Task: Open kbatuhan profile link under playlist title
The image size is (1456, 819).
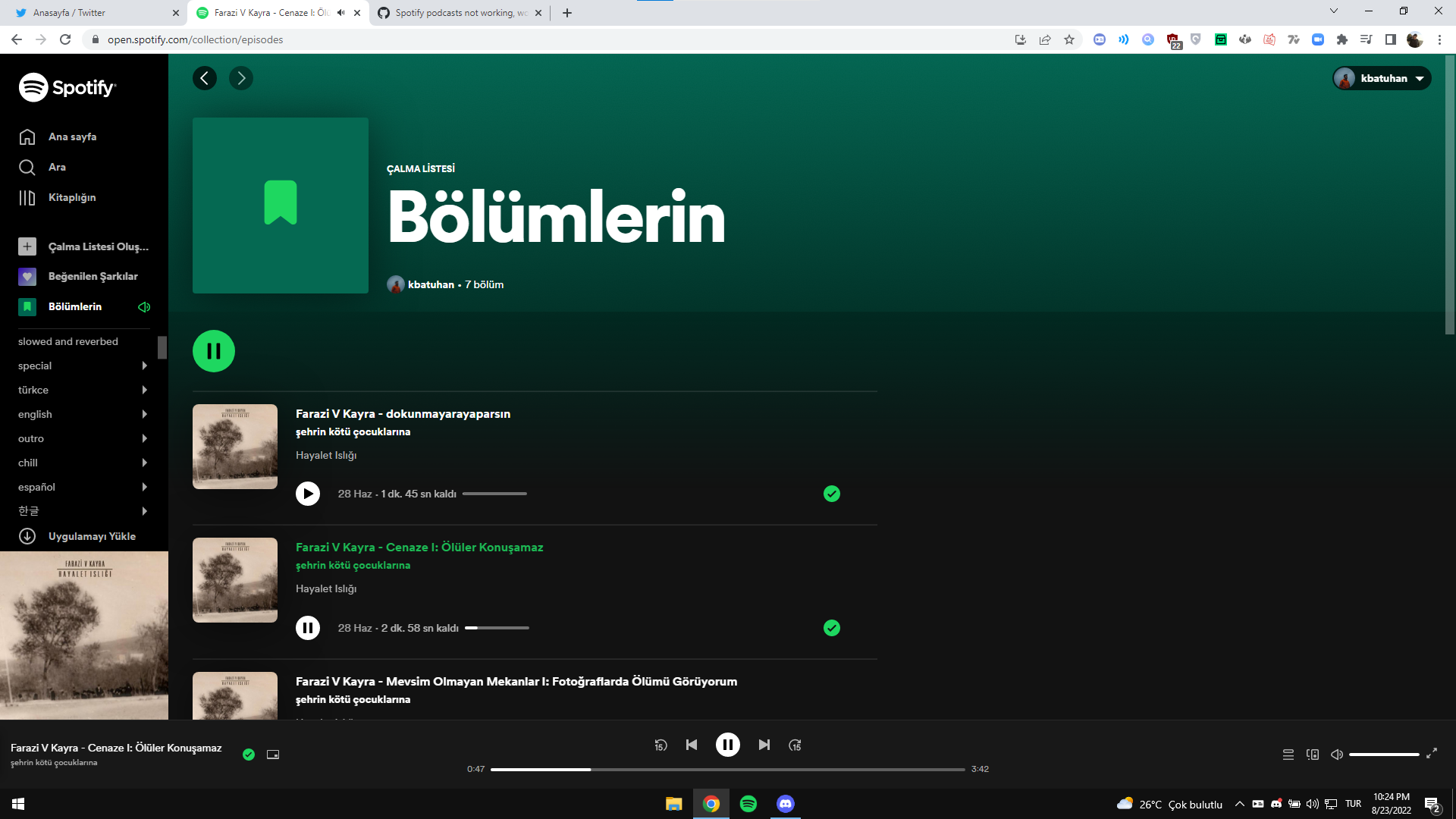Action: point(431,284)
